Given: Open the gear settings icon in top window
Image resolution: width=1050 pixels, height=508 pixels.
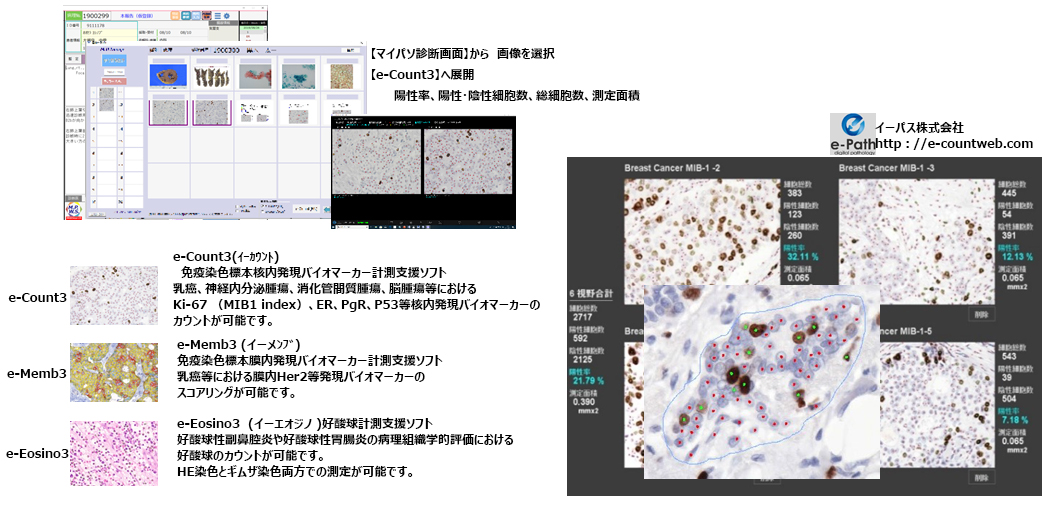Looking at the screenshot, I should point(227,15).
